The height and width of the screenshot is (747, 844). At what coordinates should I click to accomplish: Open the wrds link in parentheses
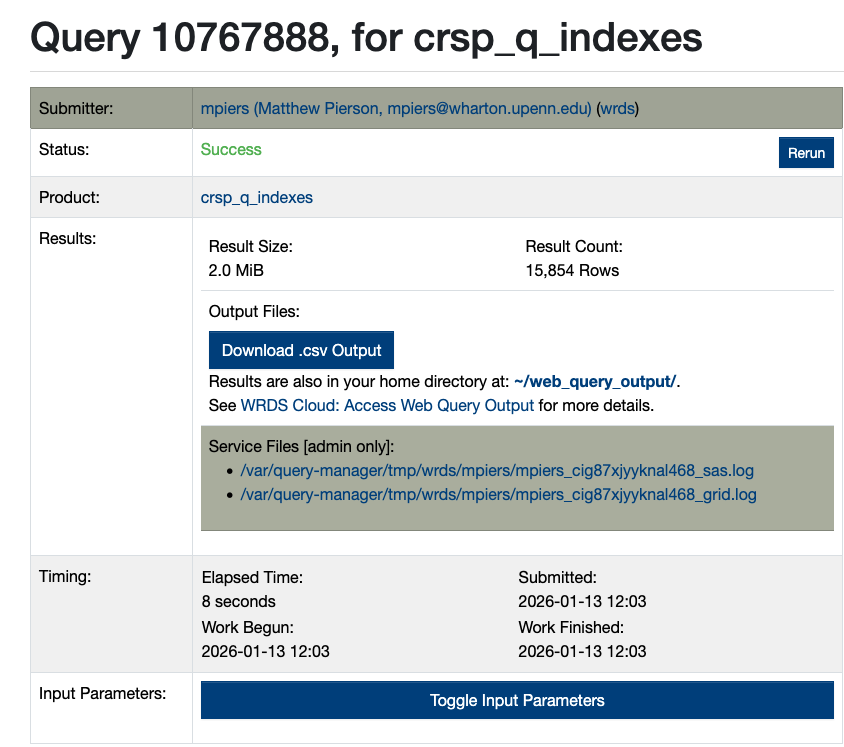(x=617, y=108)
